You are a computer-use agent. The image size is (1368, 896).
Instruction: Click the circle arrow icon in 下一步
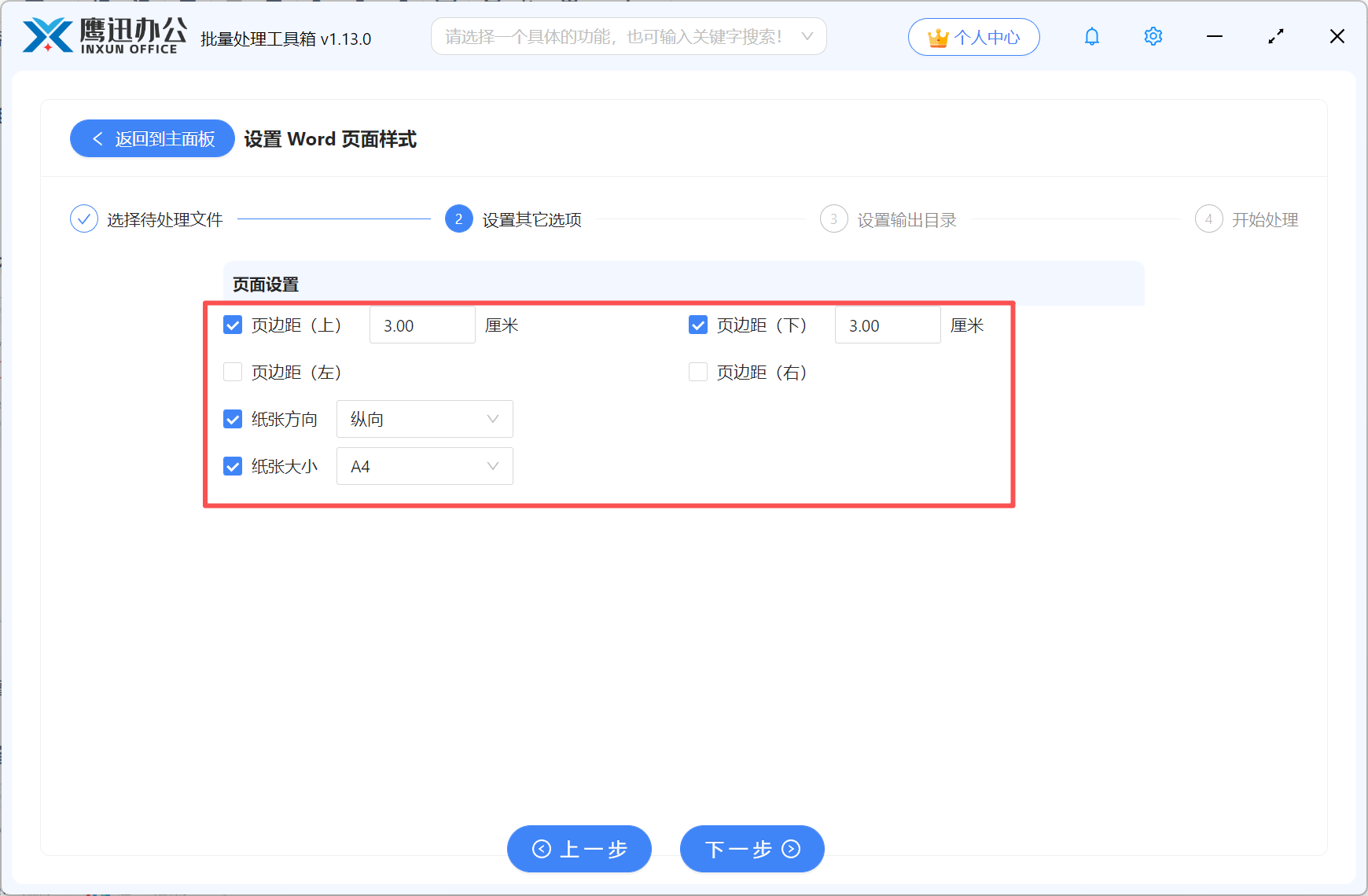click(x=789, y=849)
